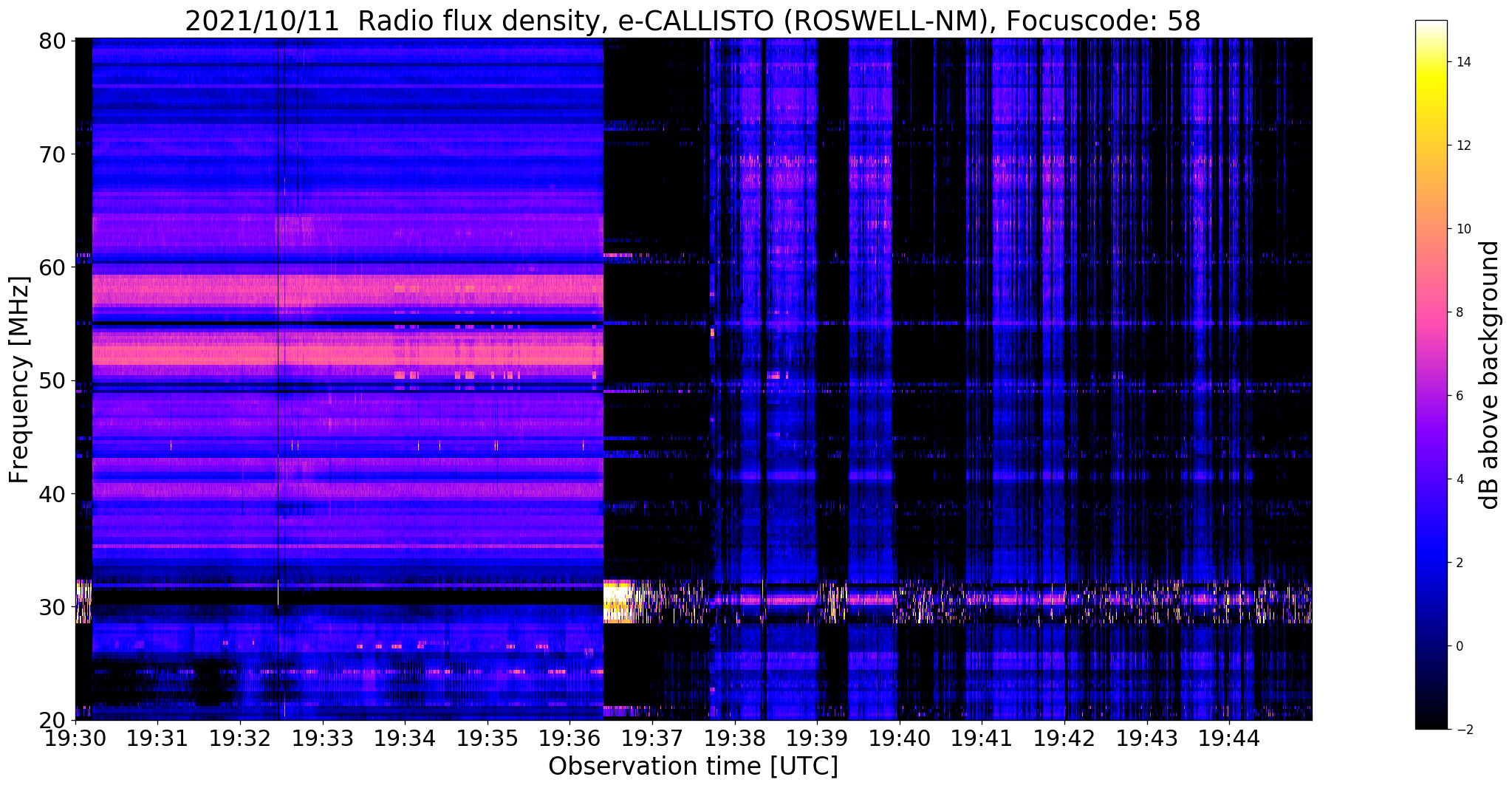Click the colorbar tick labeled 8
Screen dimensions: 1512x788
(1459, 312)
